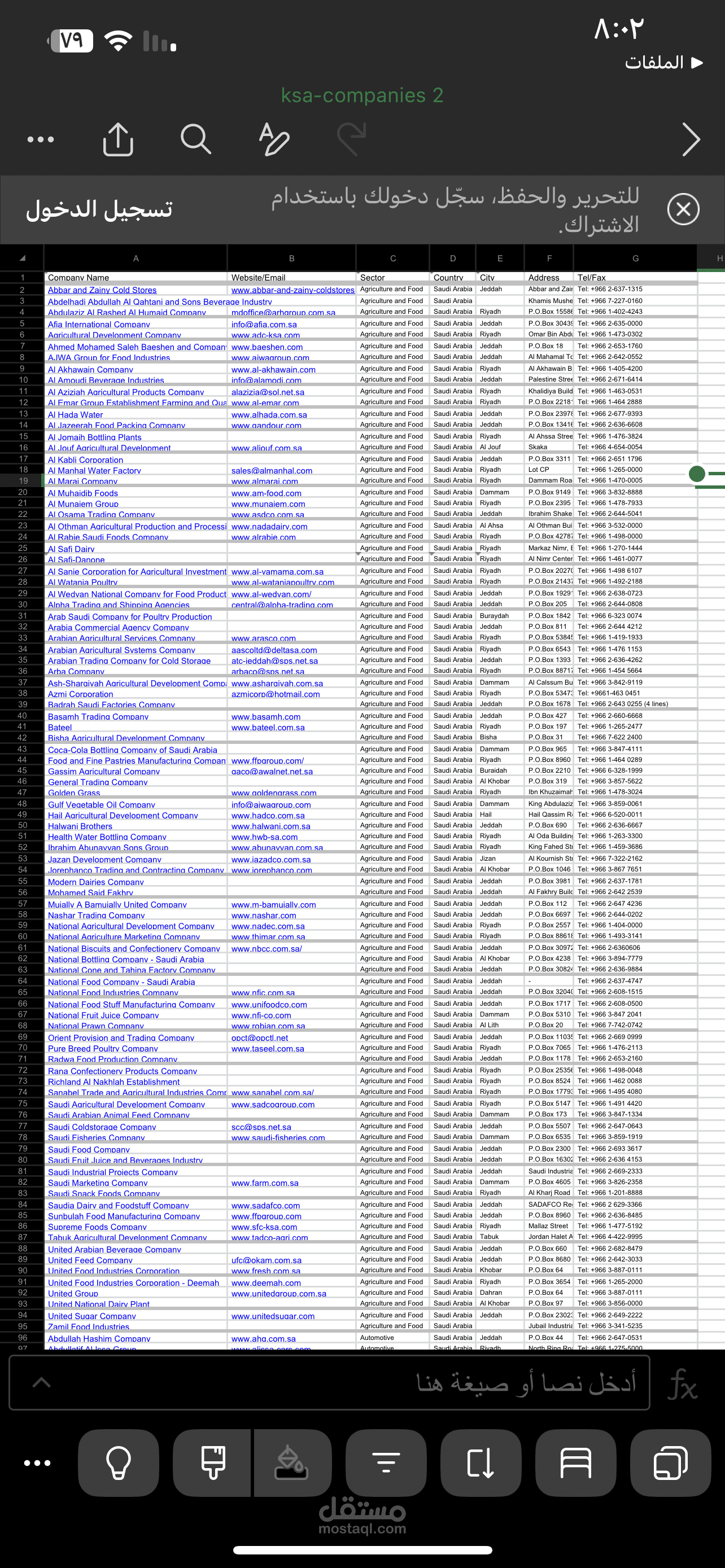725x1568 pixels.
Task: Select column E header
Action: 500,258
